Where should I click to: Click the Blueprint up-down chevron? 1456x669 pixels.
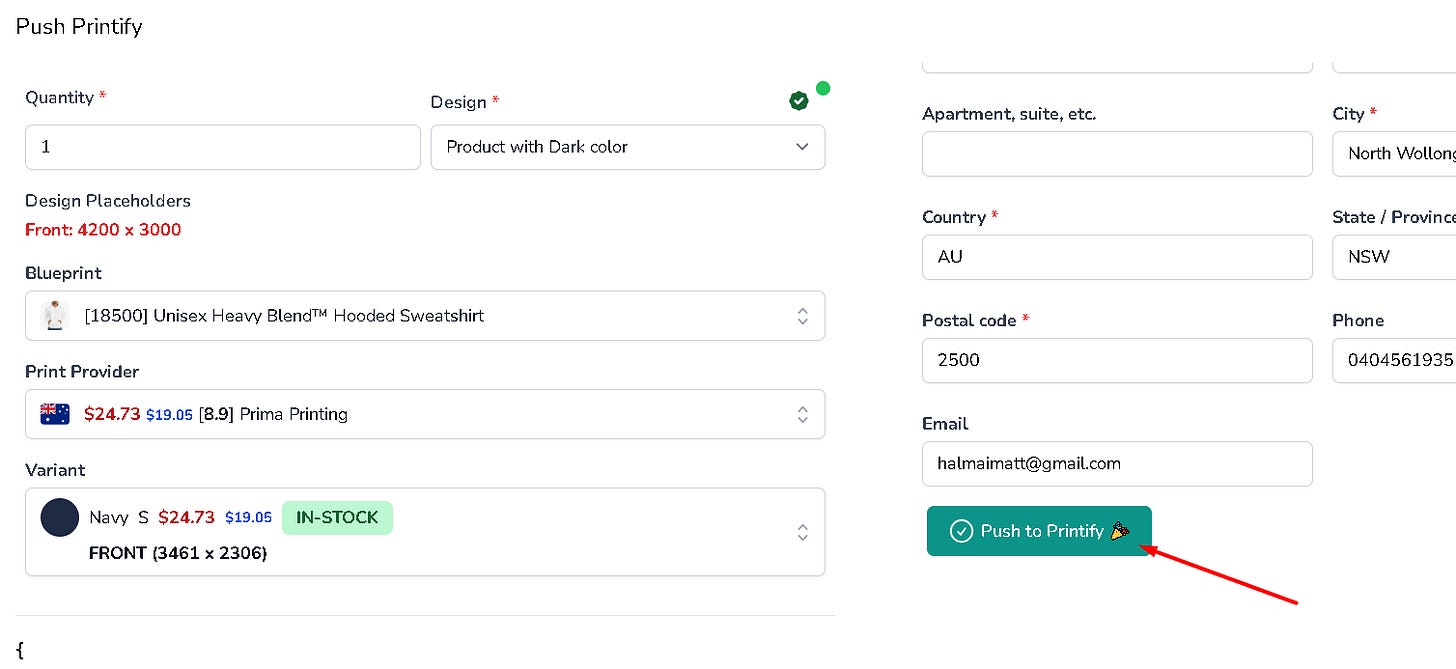802,316
